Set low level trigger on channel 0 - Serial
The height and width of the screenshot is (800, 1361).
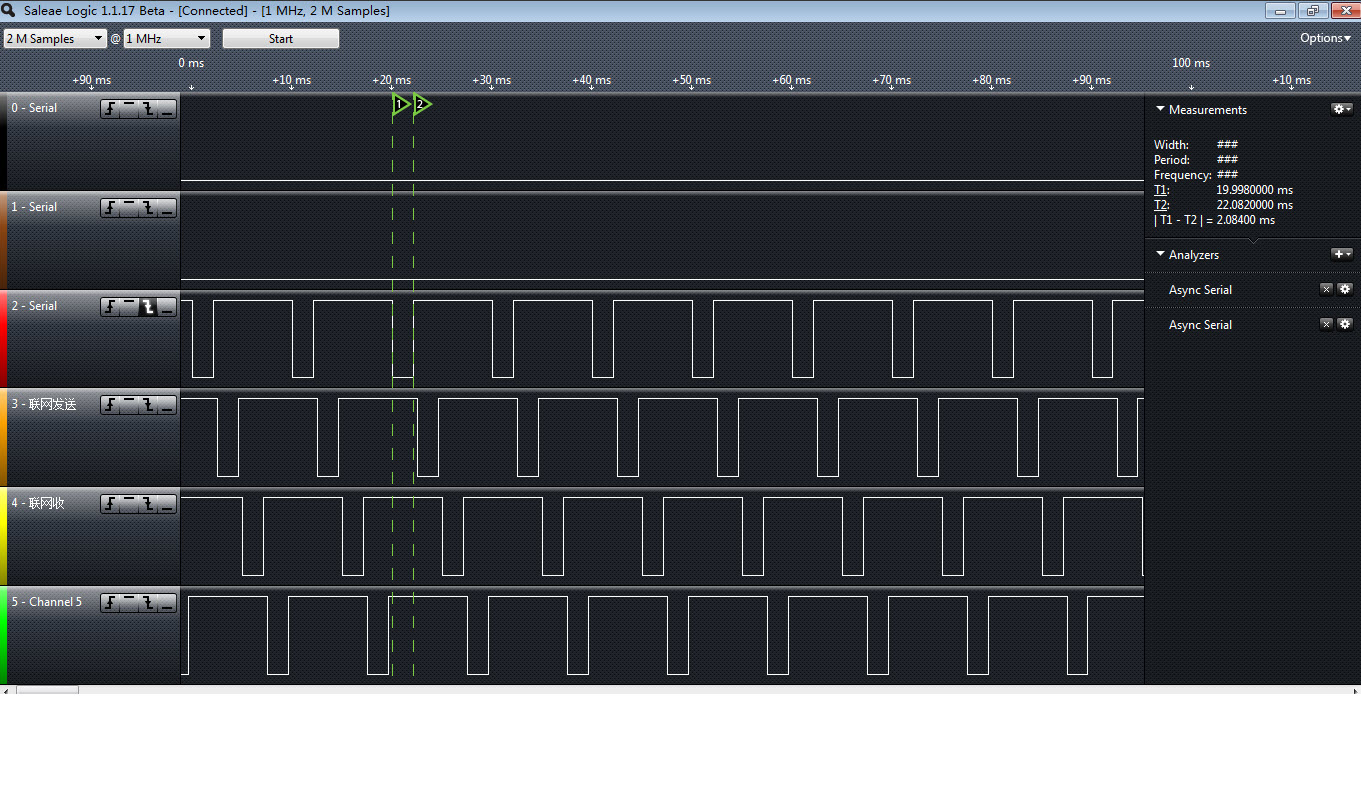167,109
